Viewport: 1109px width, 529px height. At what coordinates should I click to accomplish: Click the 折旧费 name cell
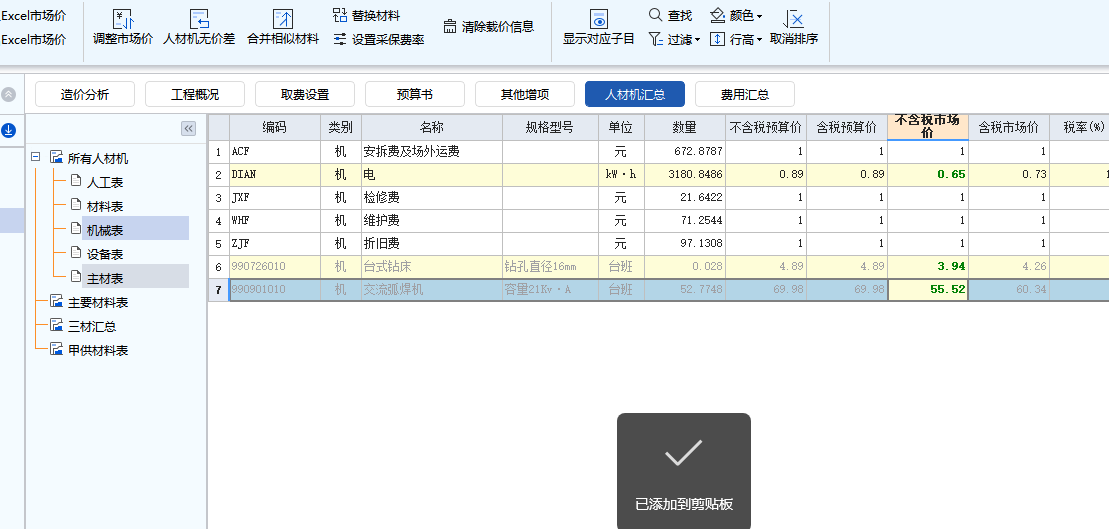(x=432, y=244)
